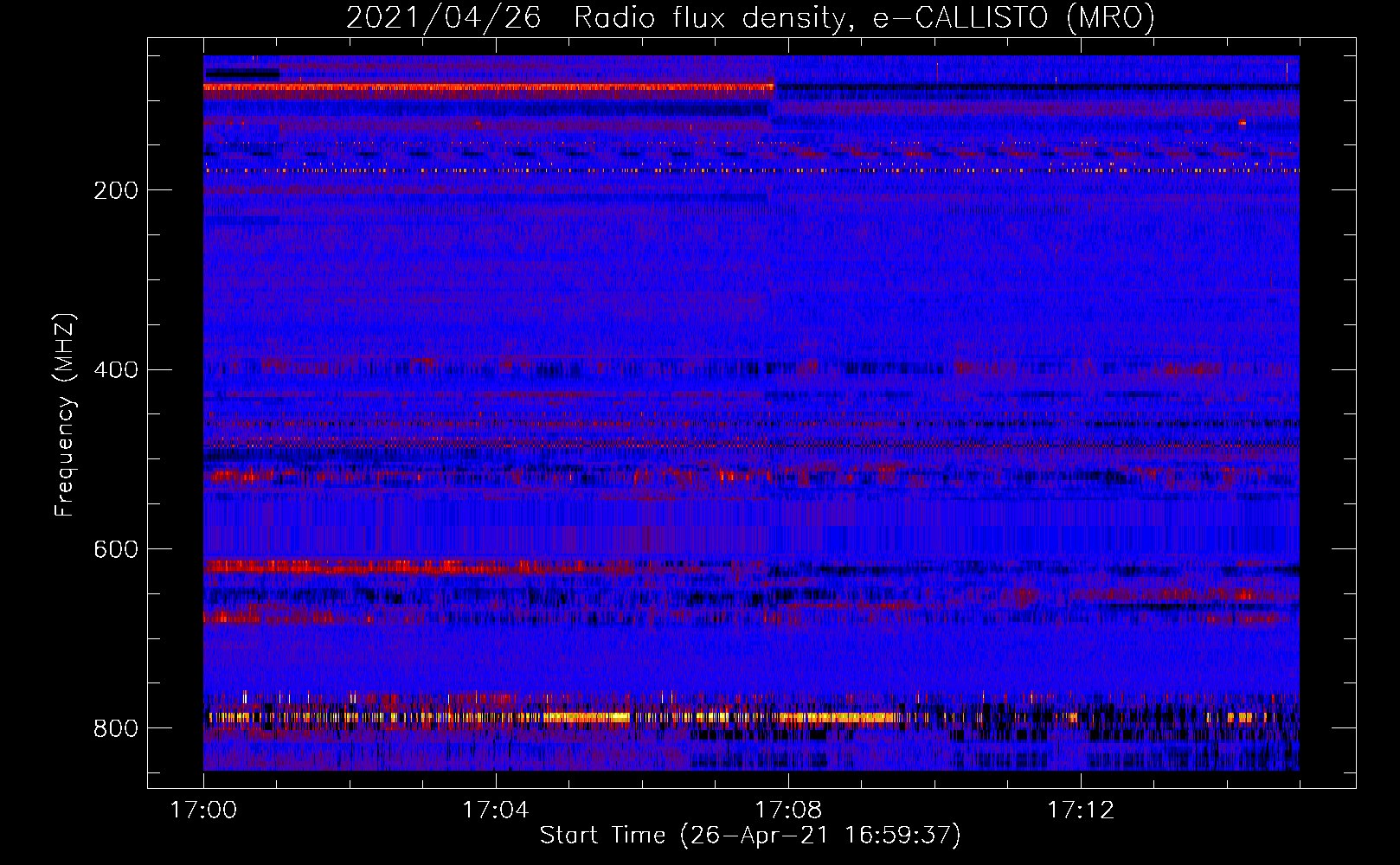Image resolution: width=1400 pixels, height=865 pixels.
Task: Click the 200 frequency tick label
Action: pyautogui.click(x=116, y=190)
